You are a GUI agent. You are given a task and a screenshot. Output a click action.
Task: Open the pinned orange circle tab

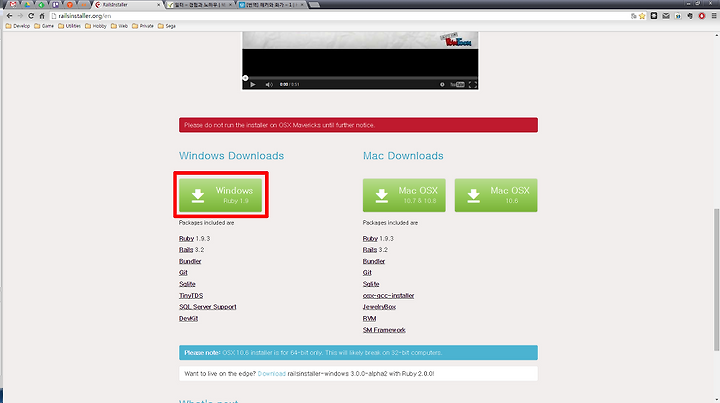70,5
